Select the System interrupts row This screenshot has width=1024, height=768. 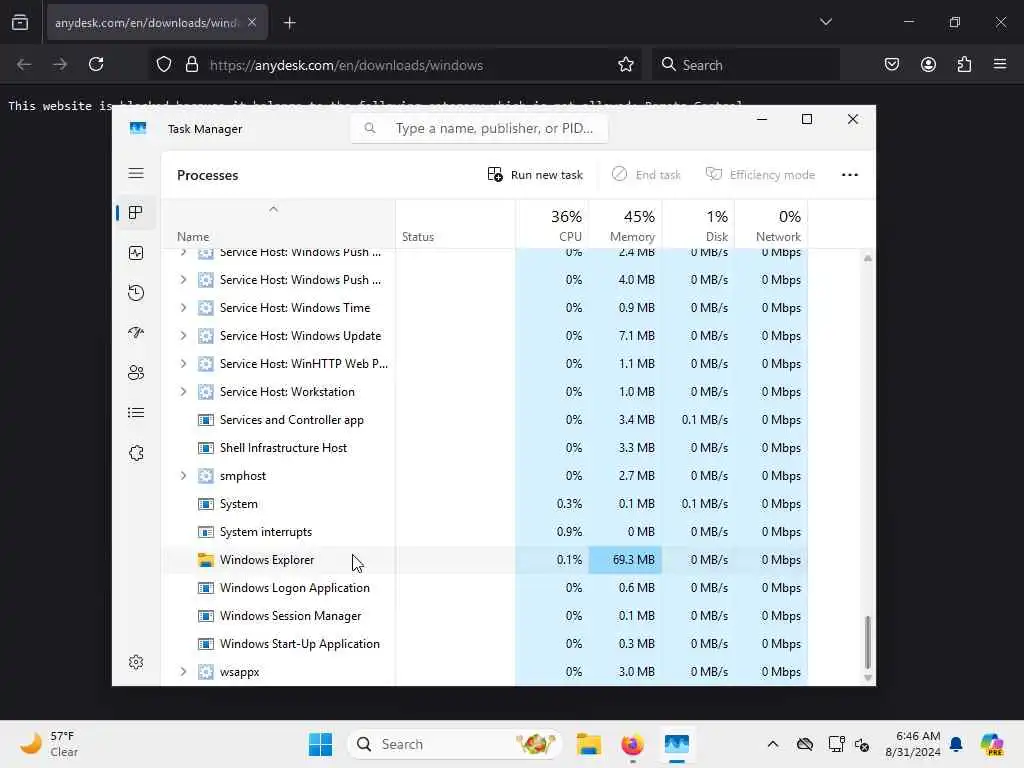tap(484, 532)
